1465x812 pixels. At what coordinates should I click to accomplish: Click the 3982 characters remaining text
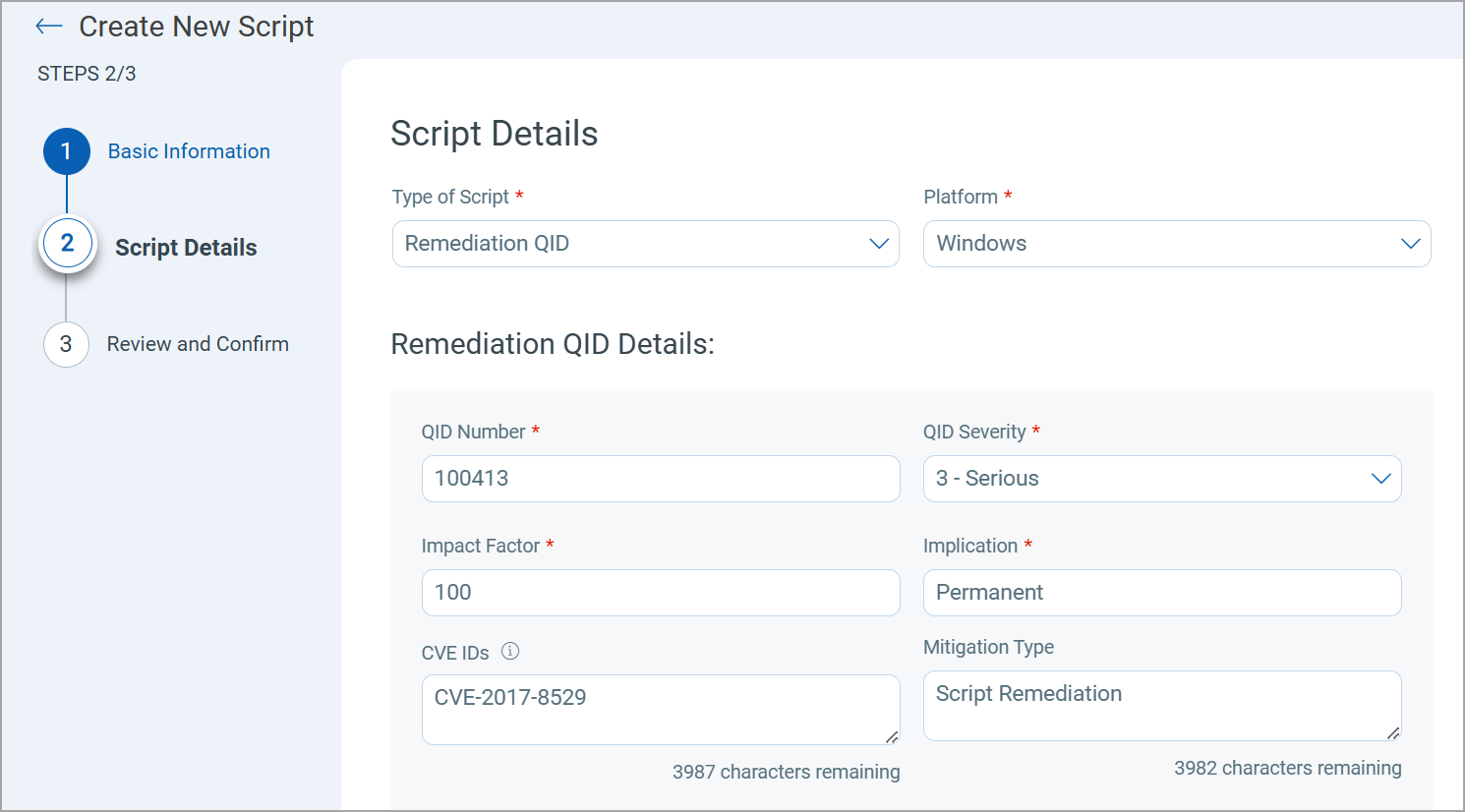pos(1288,768)
